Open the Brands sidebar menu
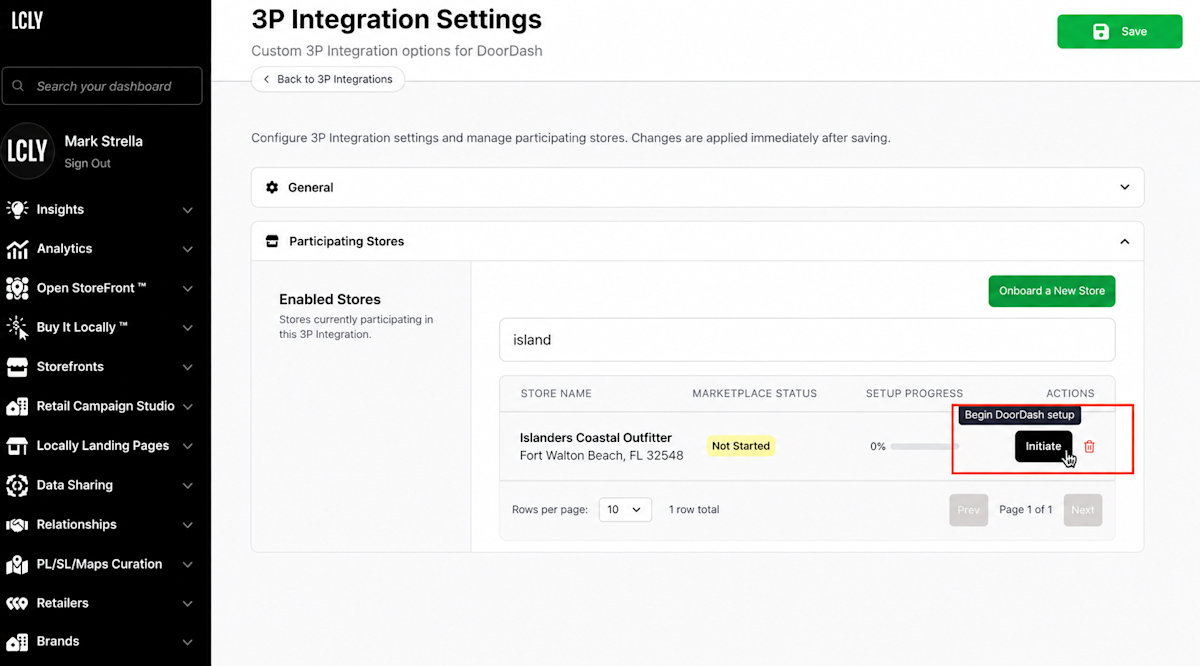This screenshot has width=1200, height=666. 100,641
